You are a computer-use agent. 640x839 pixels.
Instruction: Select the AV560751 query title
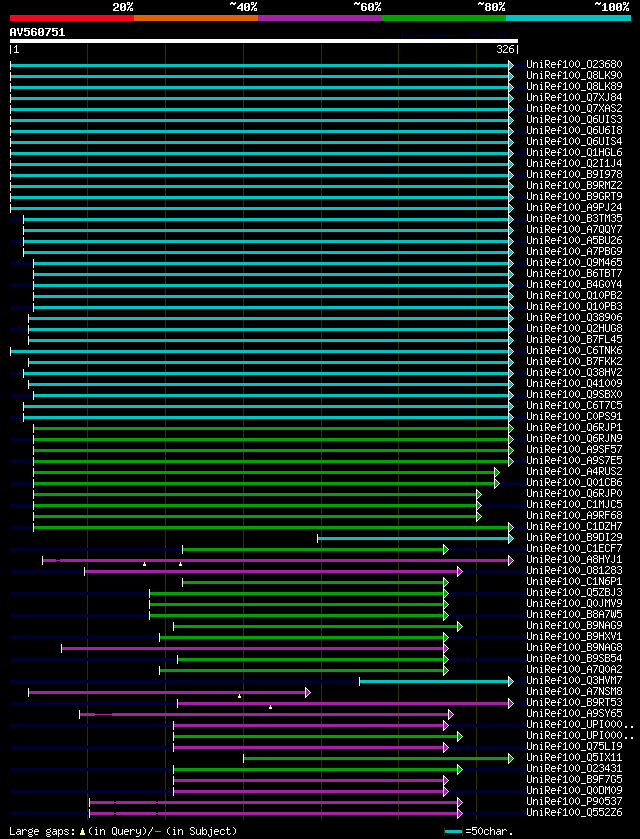pos(37,32)
